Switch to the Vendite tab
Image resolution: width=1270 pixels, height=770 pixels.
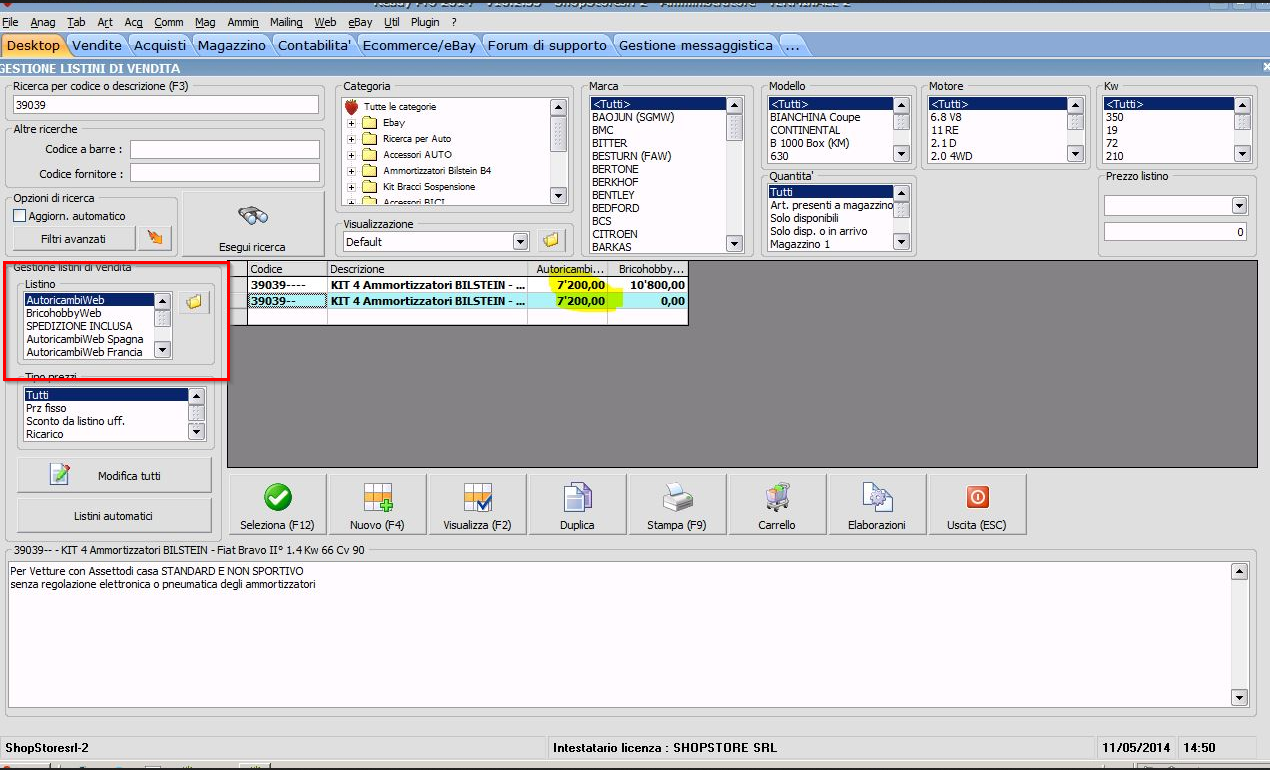tap(97, 45)
